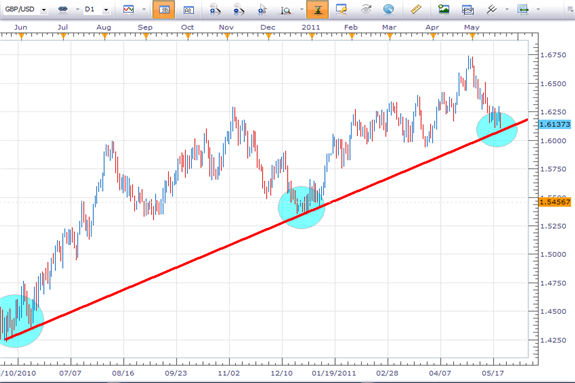Viewport: 575px width, 383px height.
Task: Expand the chart type dropdown arrow
Action: 144,10
